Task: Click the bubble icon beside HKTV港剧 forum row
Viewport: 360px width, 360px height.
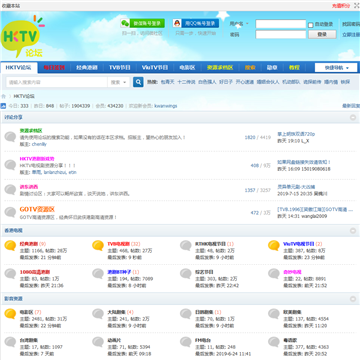Action: click(x=10, y=165)
